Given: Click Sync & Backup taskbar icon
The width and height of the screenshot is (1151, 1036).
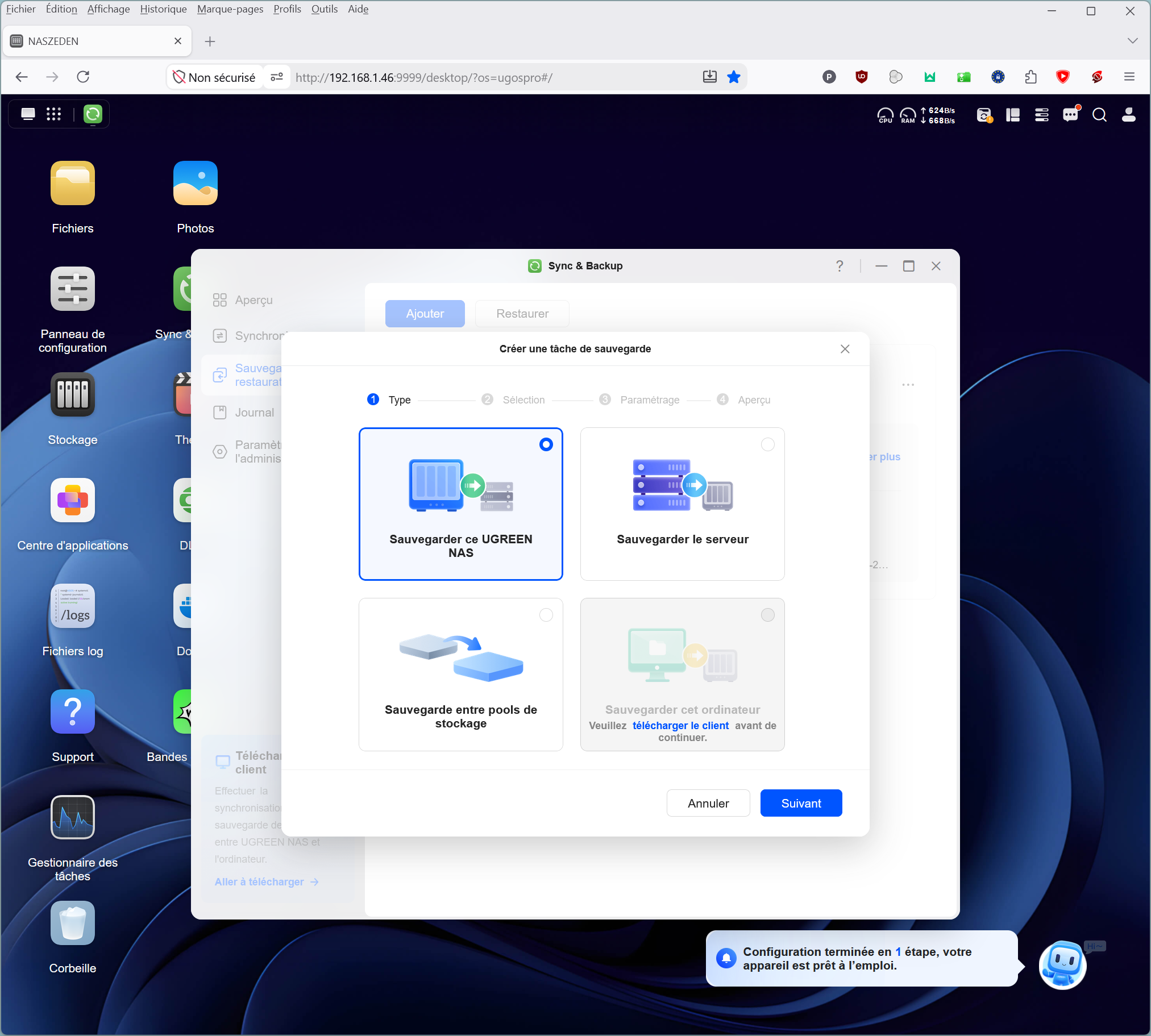Looking at the screenshot, I should (x=93, y=114).
